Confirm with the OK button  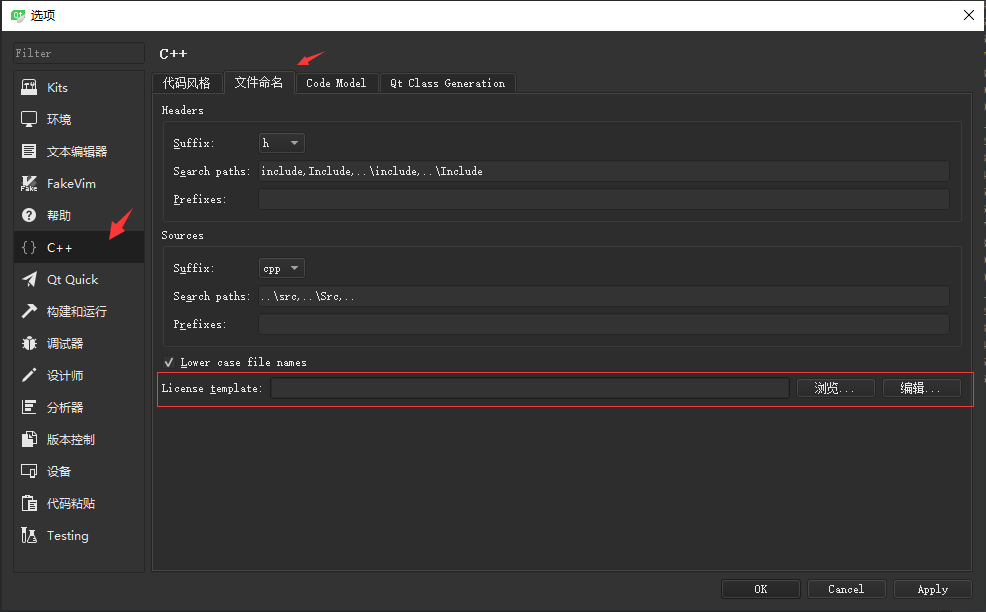[760, 589]
